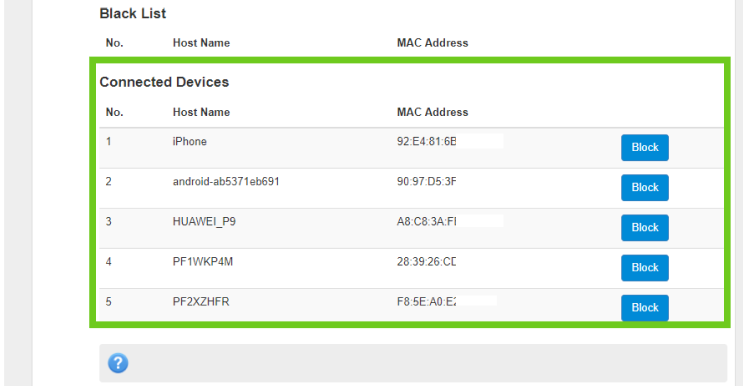Click the blue help question mark icon
Image resolution: width=743 pixels, height=386 pixels.
point(118,363)
